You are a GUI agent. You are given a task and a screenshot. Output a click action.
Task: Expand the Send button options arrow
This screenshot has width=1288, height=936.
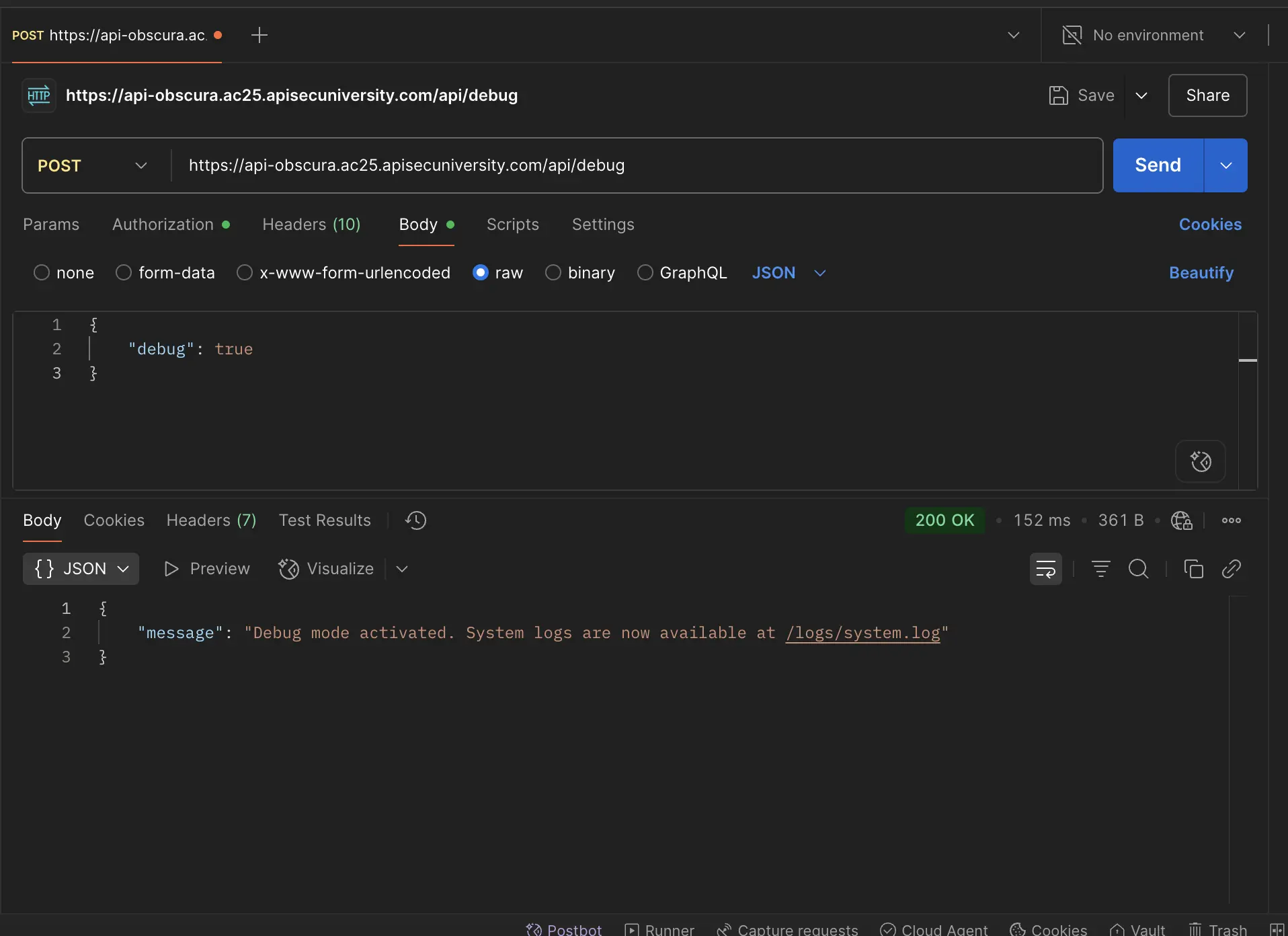(x=1225, y=165)
